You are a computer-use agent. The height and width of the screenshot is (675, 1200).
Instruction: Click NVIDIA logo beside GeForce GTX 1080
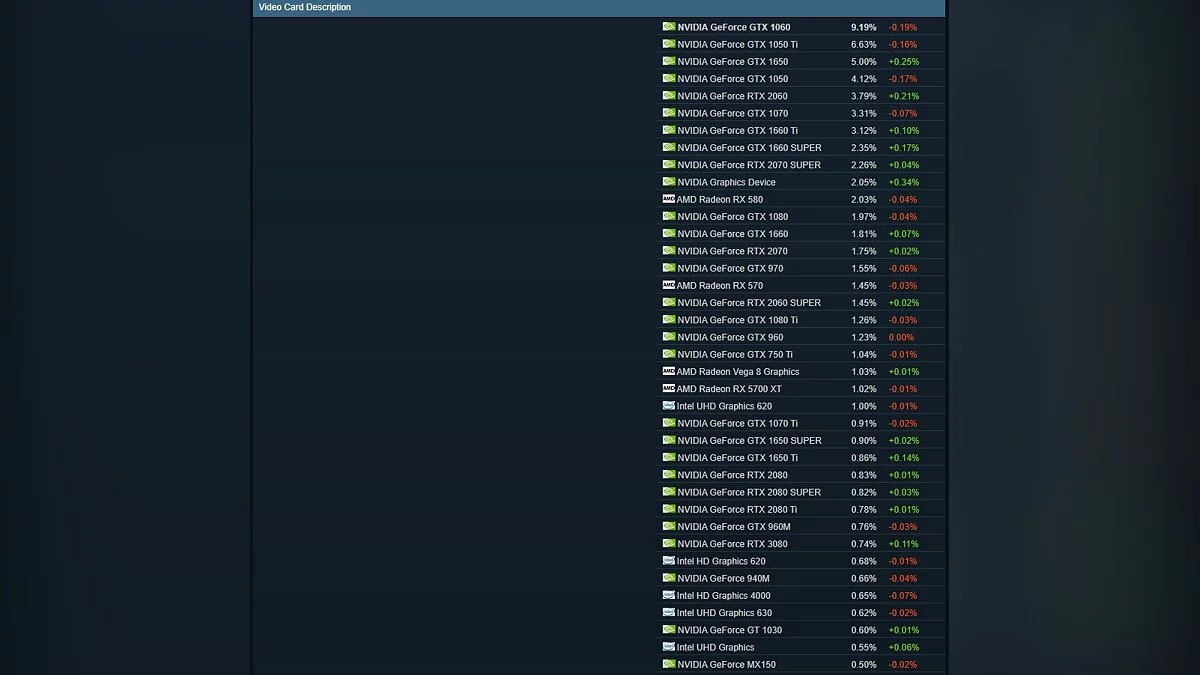(x=669, y=216)
